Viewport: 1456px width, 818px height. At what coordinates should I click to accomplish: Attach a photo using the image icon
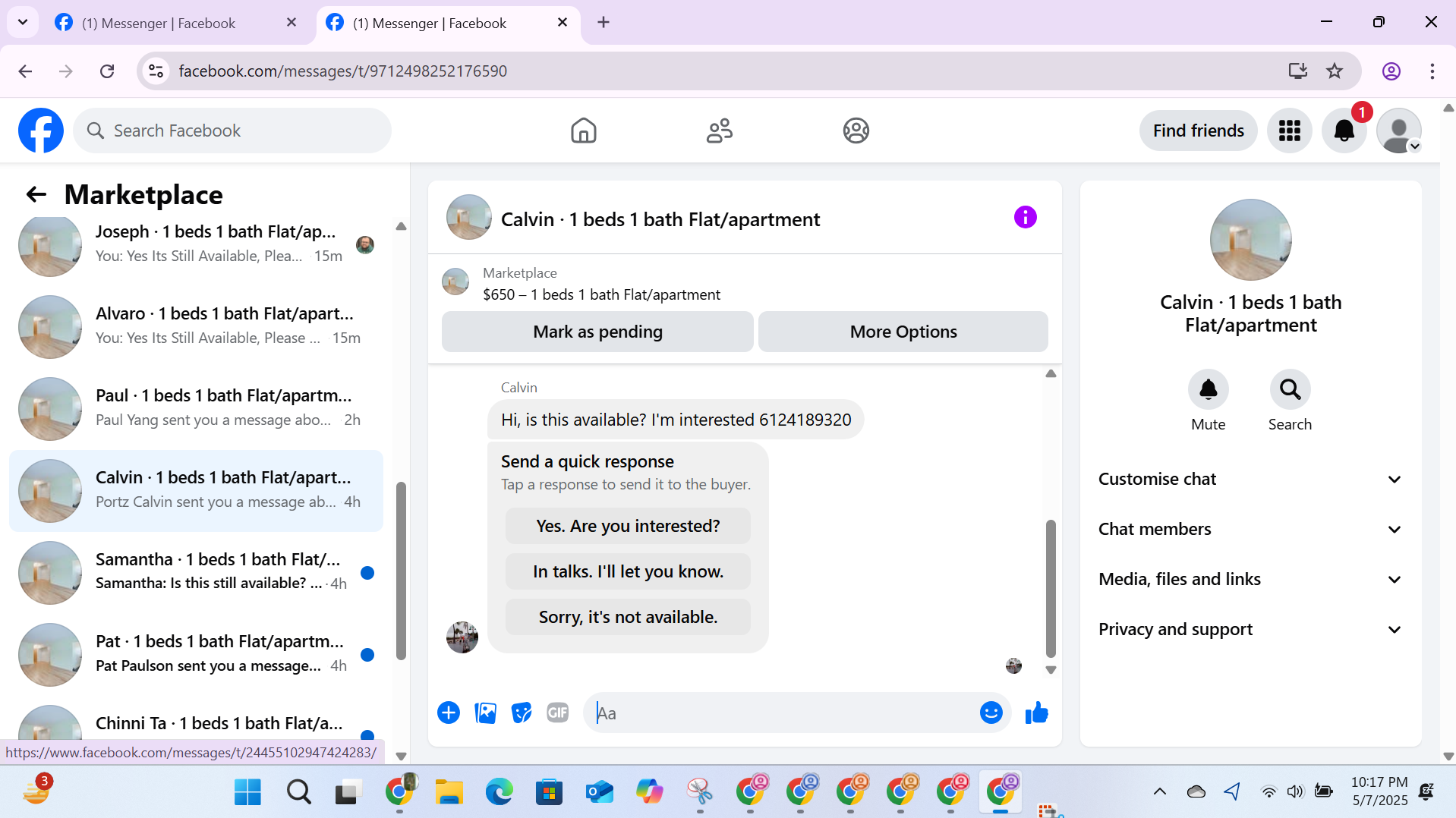coord(485,713)
